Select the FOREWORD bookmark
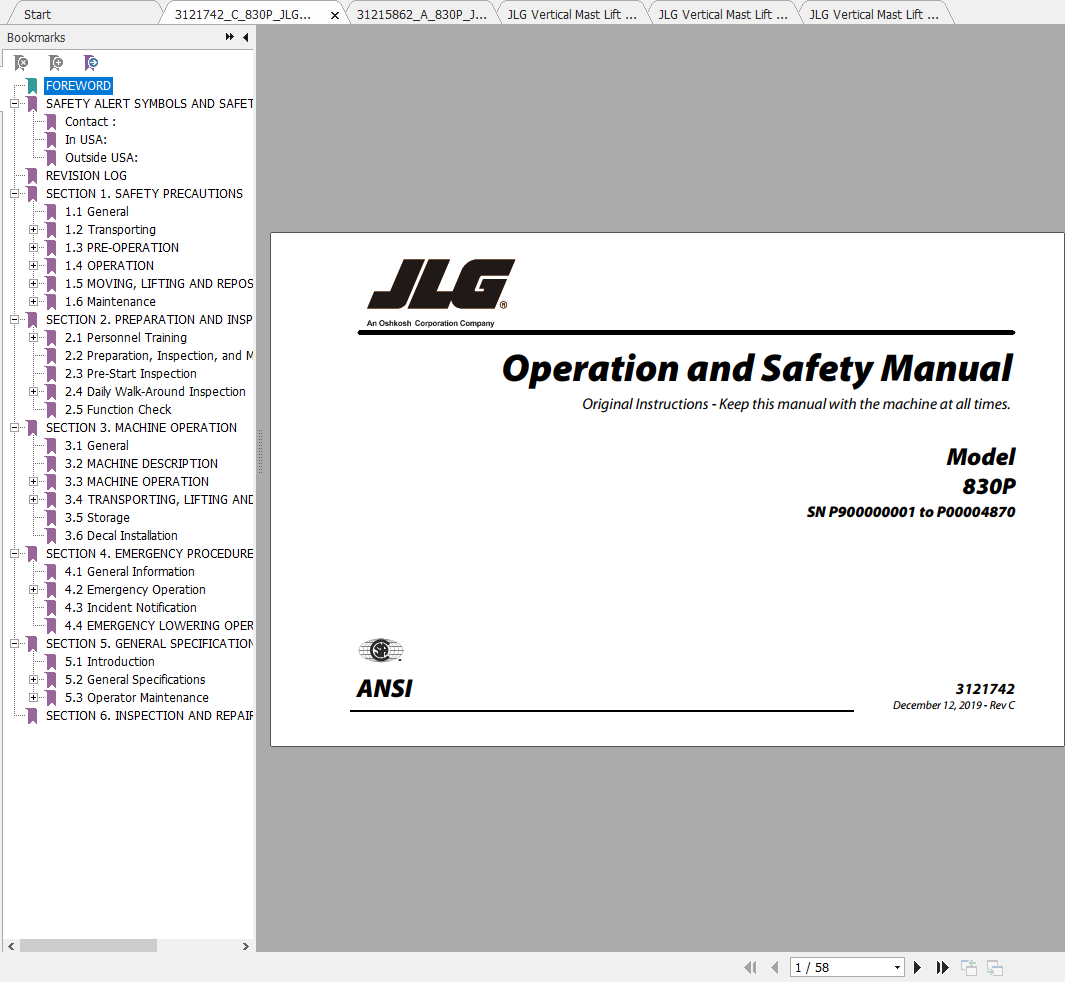Screen dimensions: 1065x982 click(78, 86)
